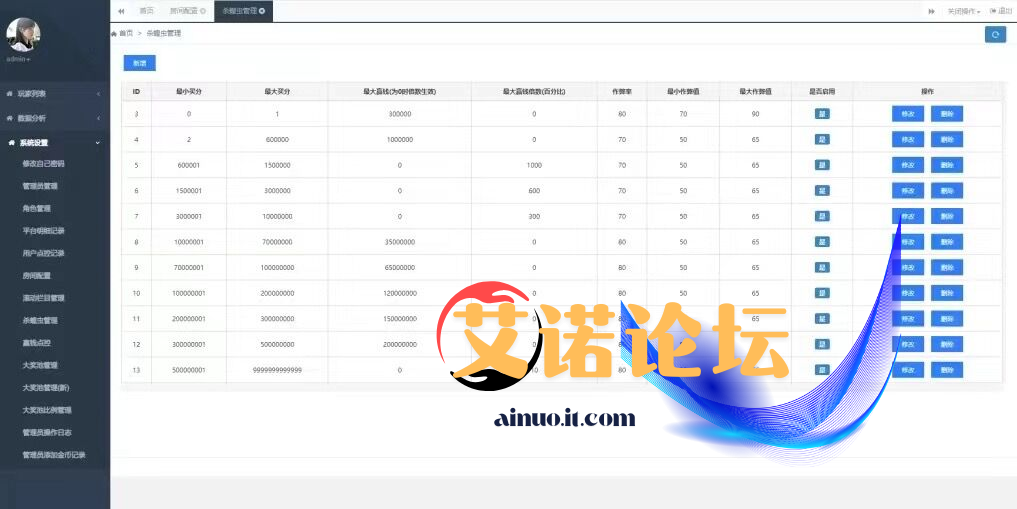
Task: Switch to the 首页 tab
Action: [x=147, y=11]
